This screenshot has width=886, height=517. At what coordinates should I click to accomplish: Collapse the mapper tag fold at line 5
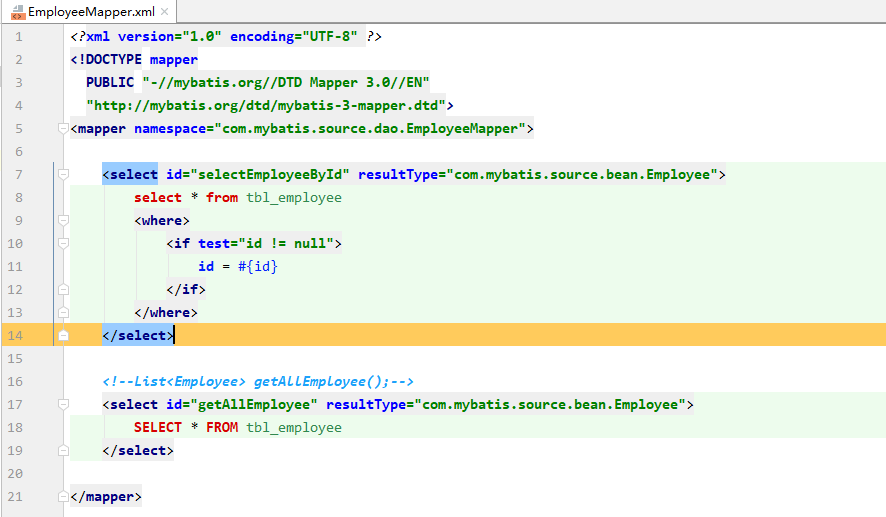coord(63,129)
